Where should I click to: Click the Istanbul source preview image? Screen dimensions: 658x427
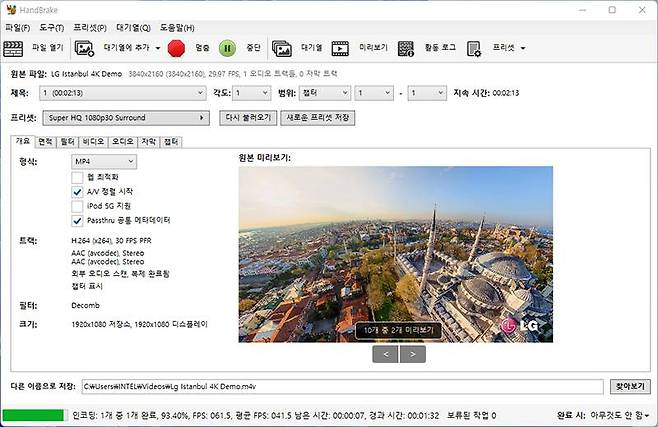396,255
